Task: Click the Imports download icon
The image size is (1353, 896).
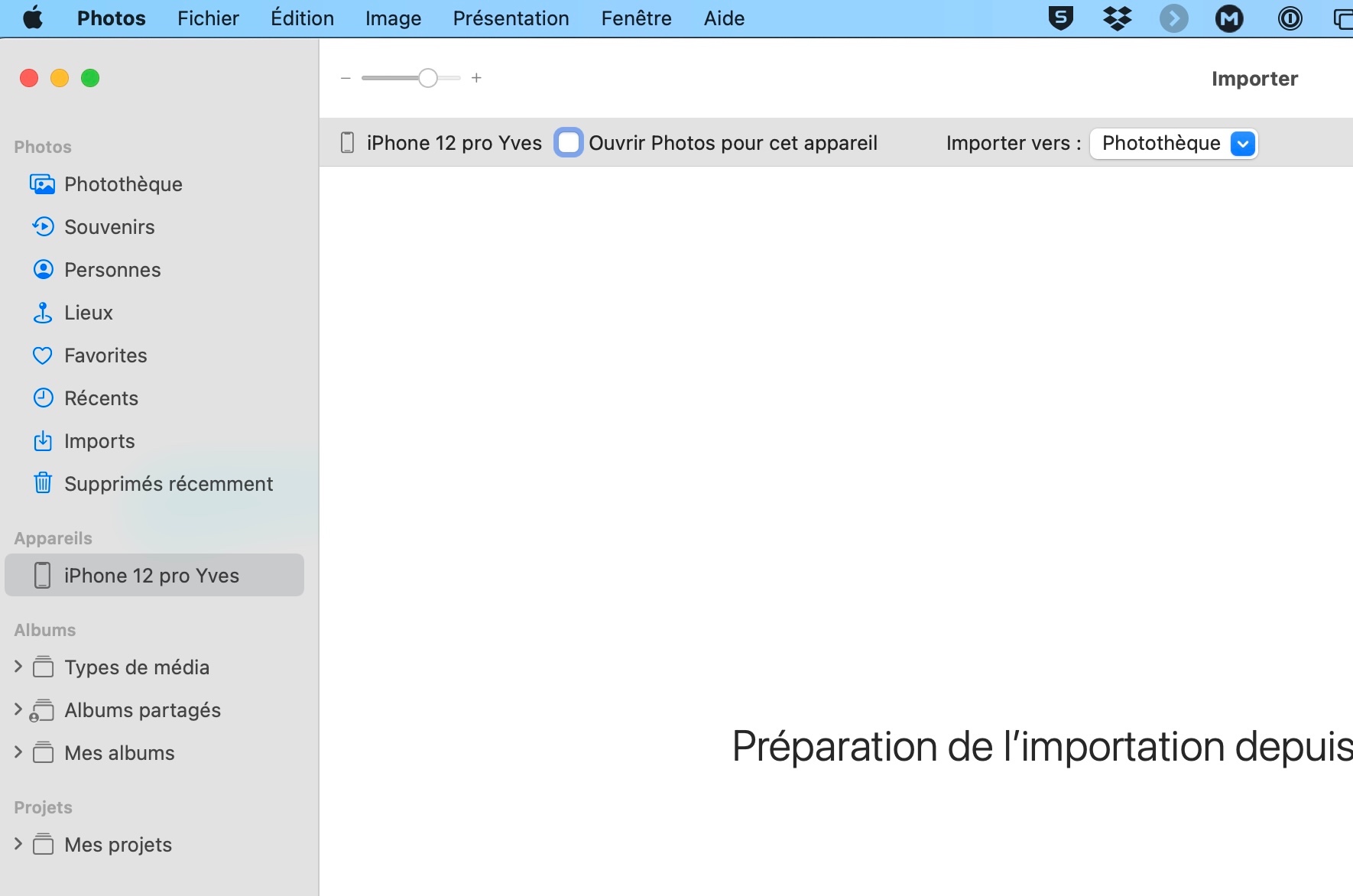Action: [x=43, y=441]
